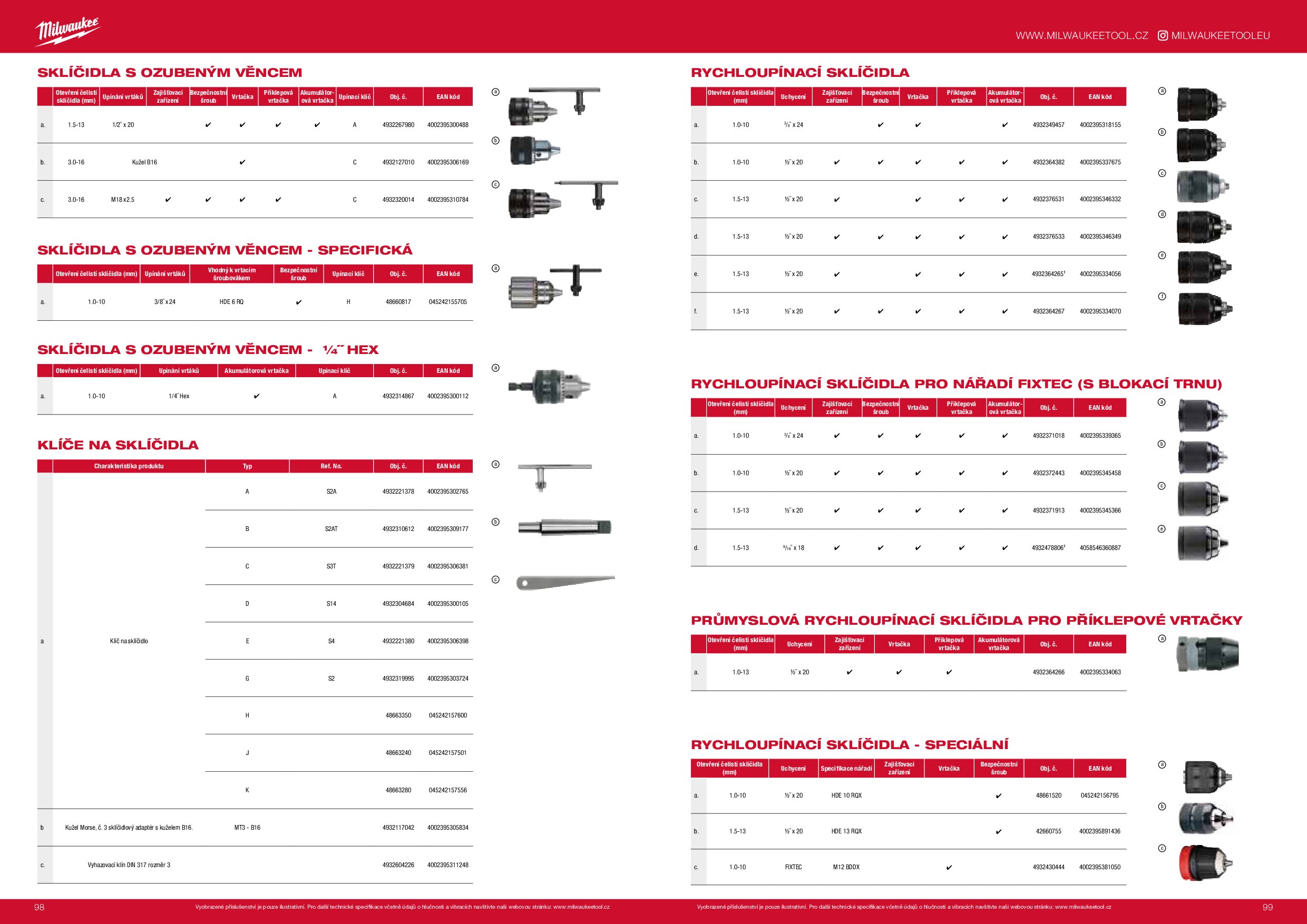
Task: Click the MT3 - B16 cell
Action: pos(247,828)
